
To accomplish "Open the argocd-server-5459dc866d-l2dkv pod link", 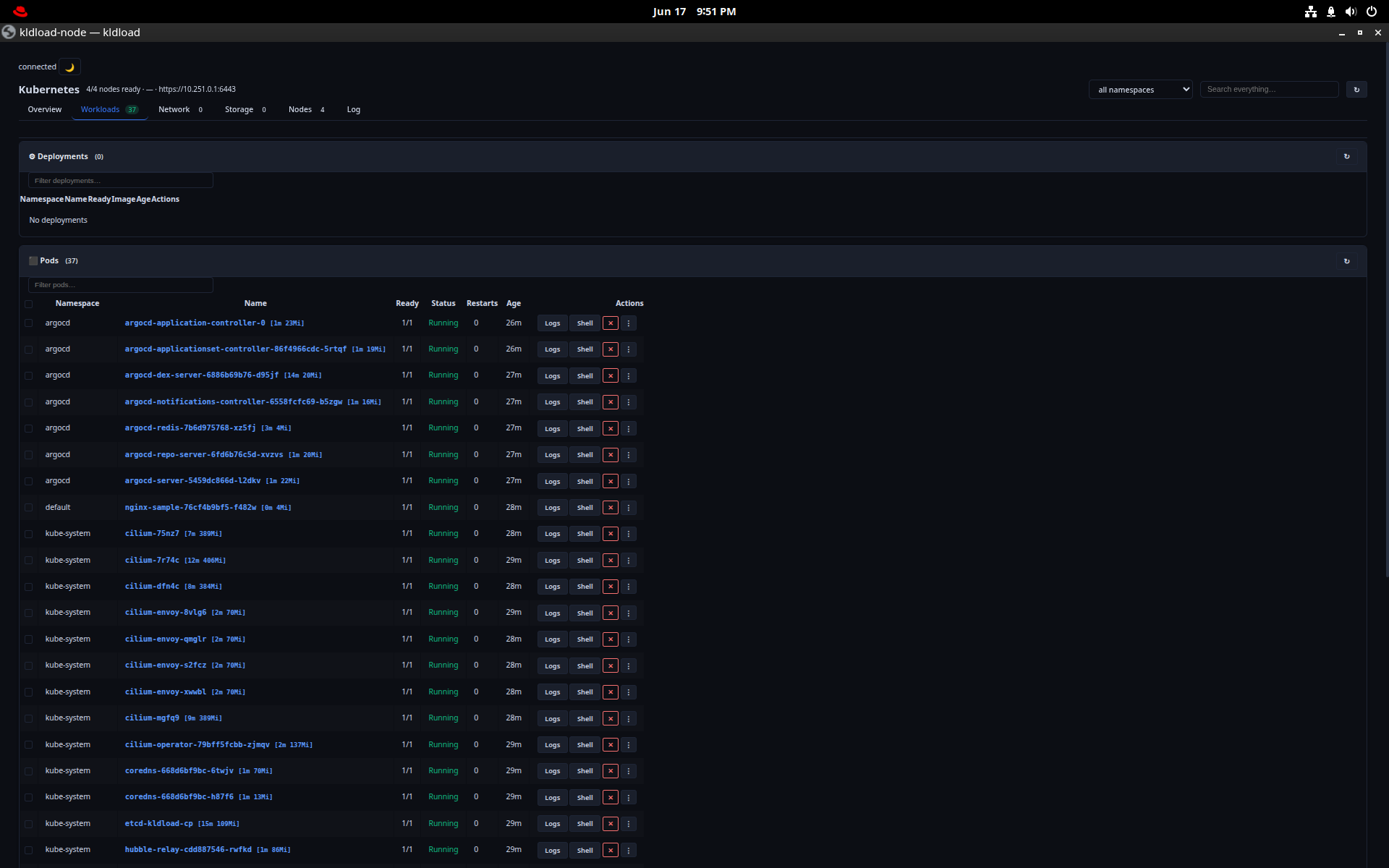I will 192,481.
